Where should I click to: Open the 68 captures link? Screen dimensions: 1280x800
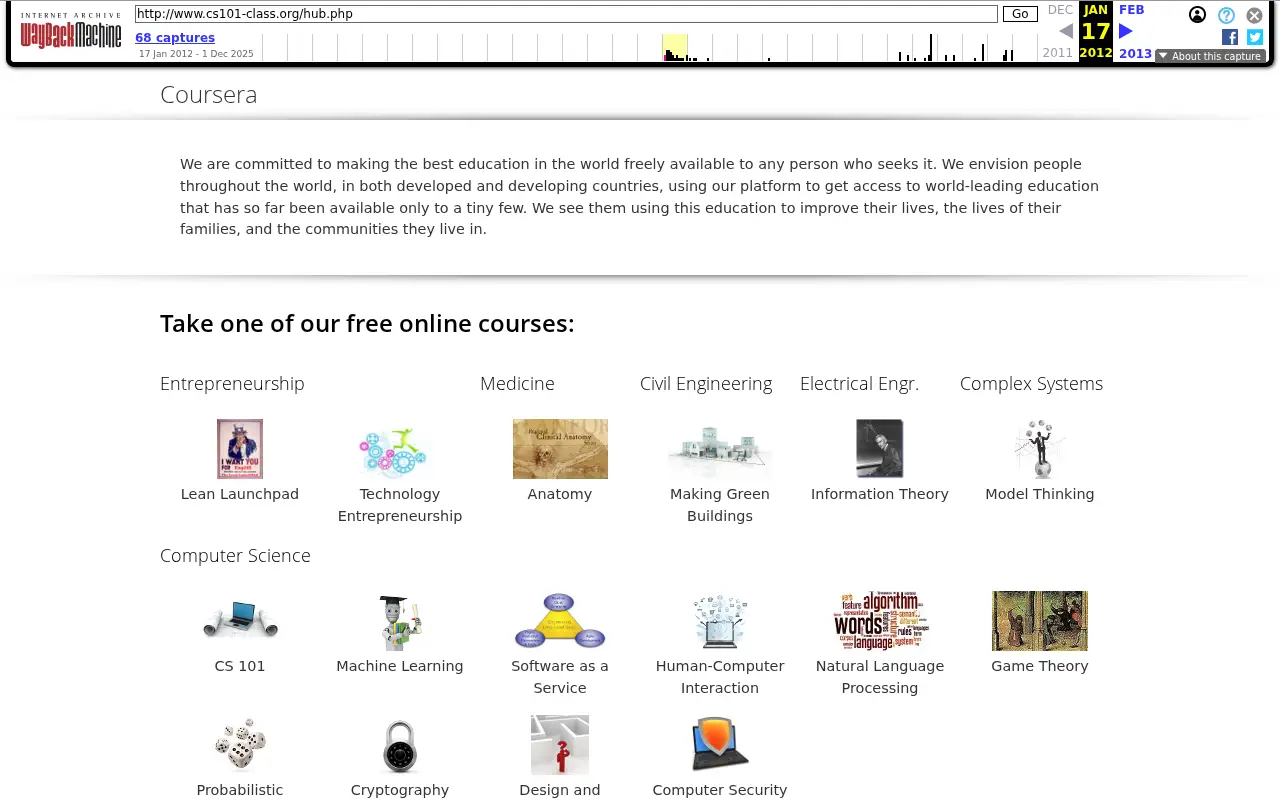[175, 38]
